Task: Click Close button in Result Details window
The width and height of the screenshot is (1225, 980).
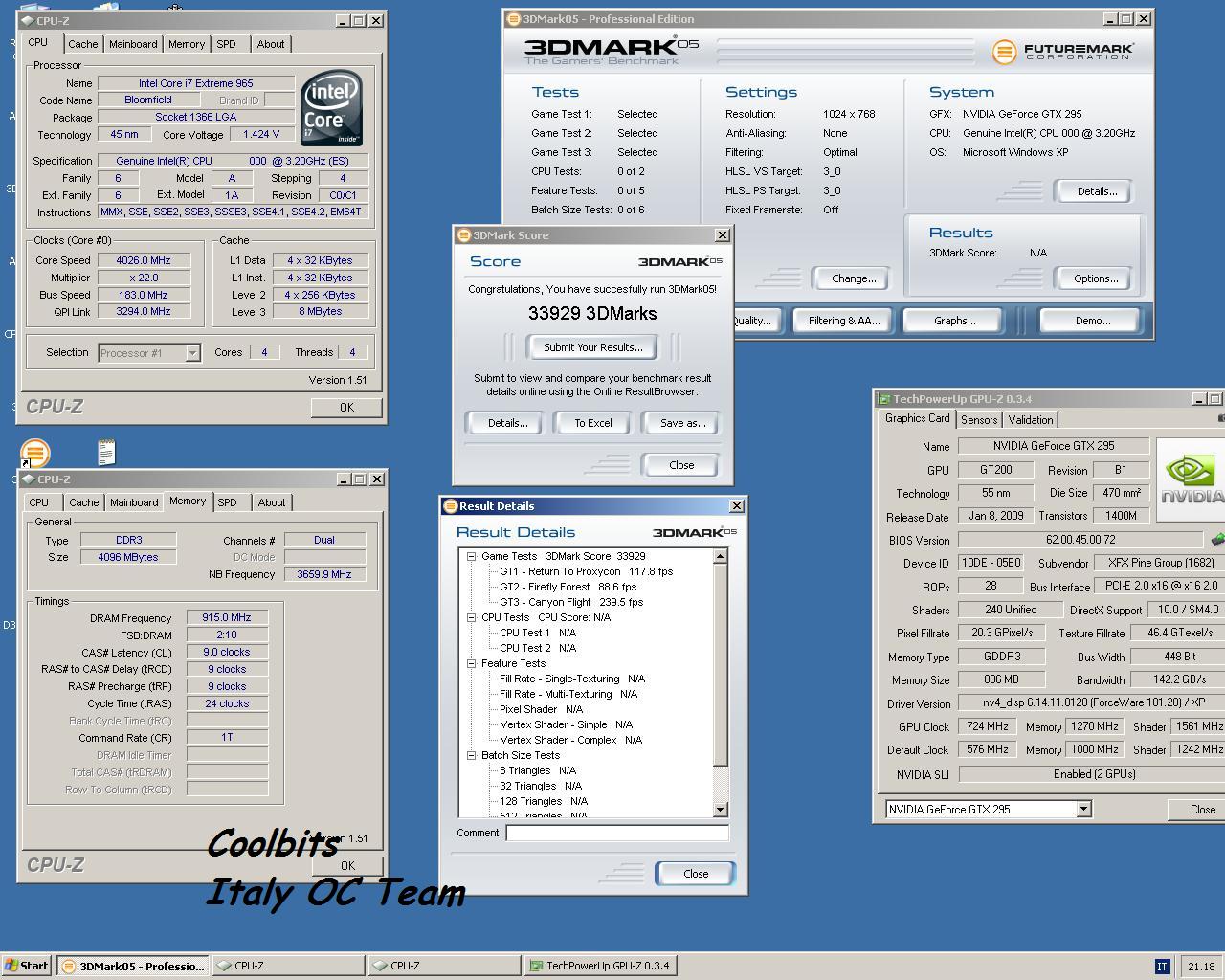Action: pyautogui.click(x=696, y=874)
